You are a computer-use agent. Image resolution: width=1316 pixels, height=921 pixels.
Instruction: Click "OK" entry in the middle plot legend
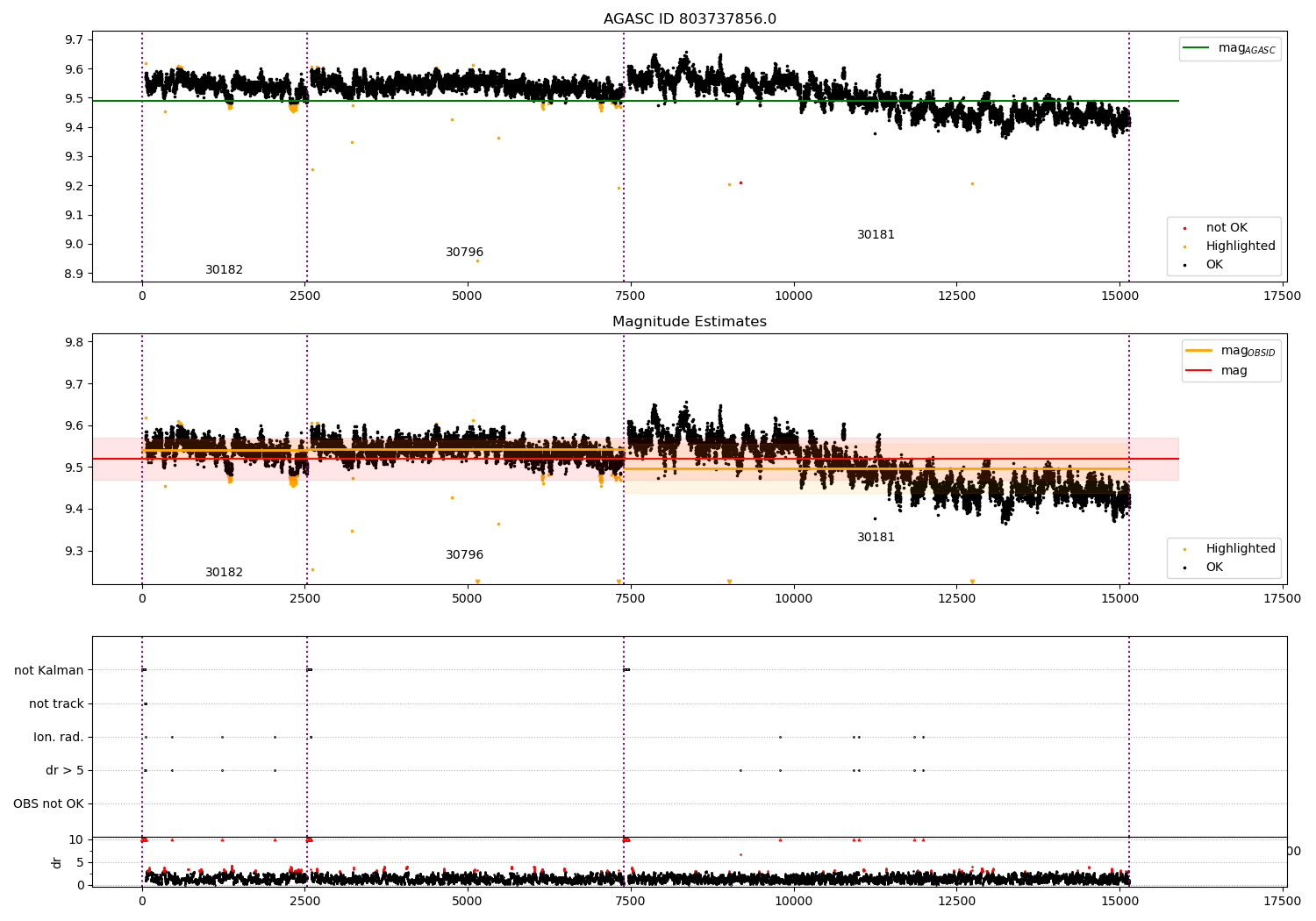(x=1214, y=568)
